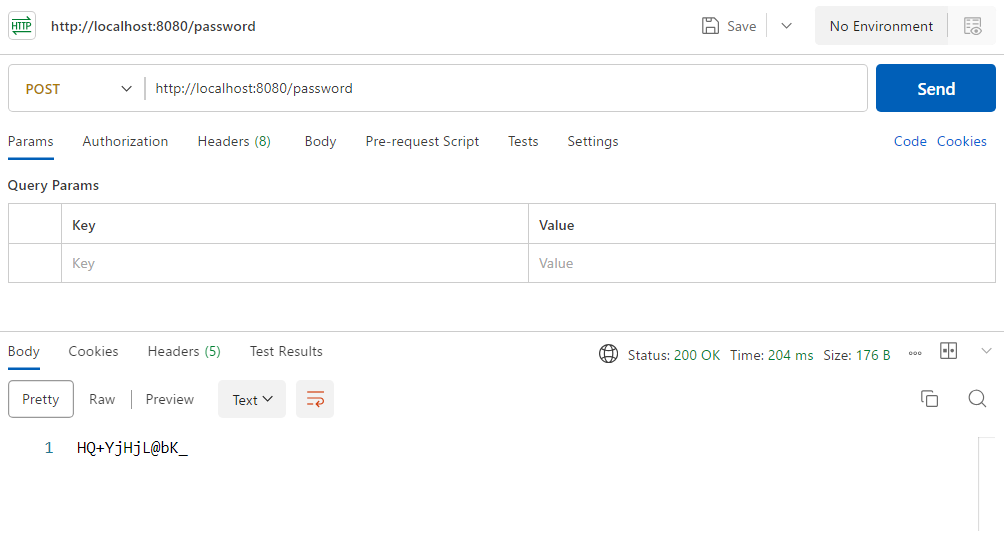Copy response body with copy icon

coord(929,399)
